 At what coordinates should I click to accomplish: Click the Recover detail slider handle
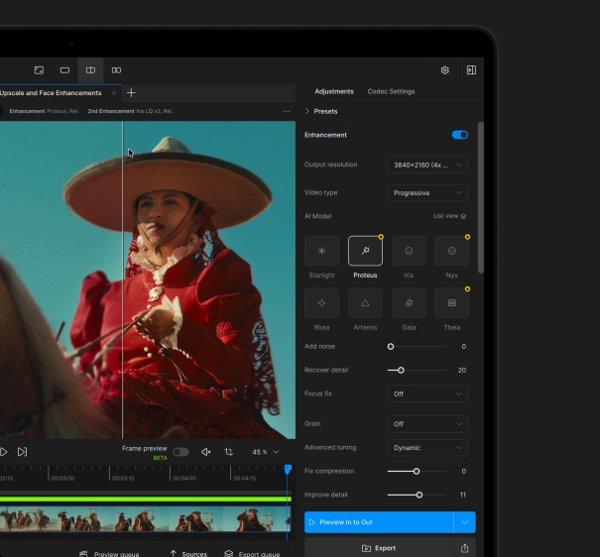click(x=401, y=370)
